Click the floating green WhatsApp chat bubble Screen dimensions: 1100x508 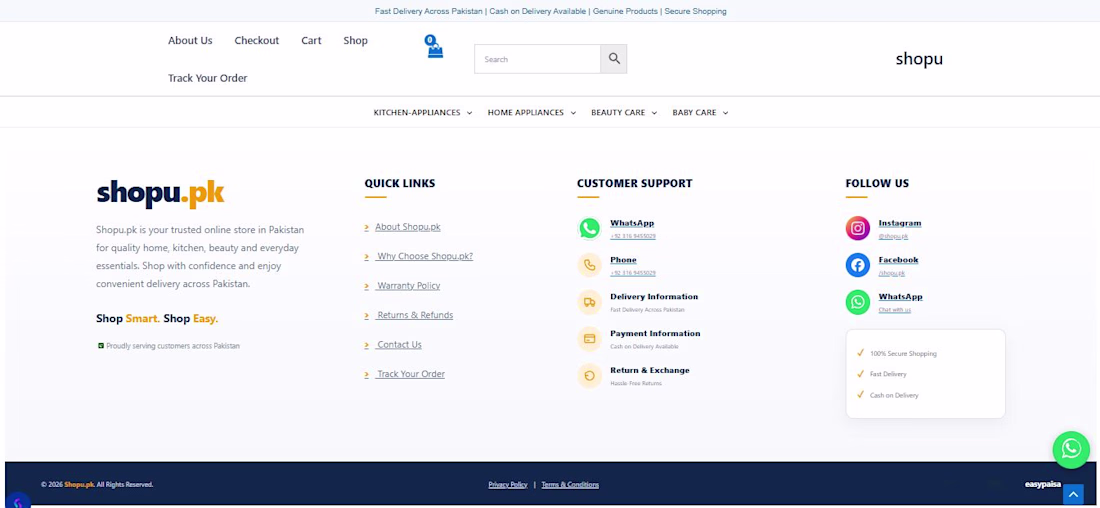1071,449
